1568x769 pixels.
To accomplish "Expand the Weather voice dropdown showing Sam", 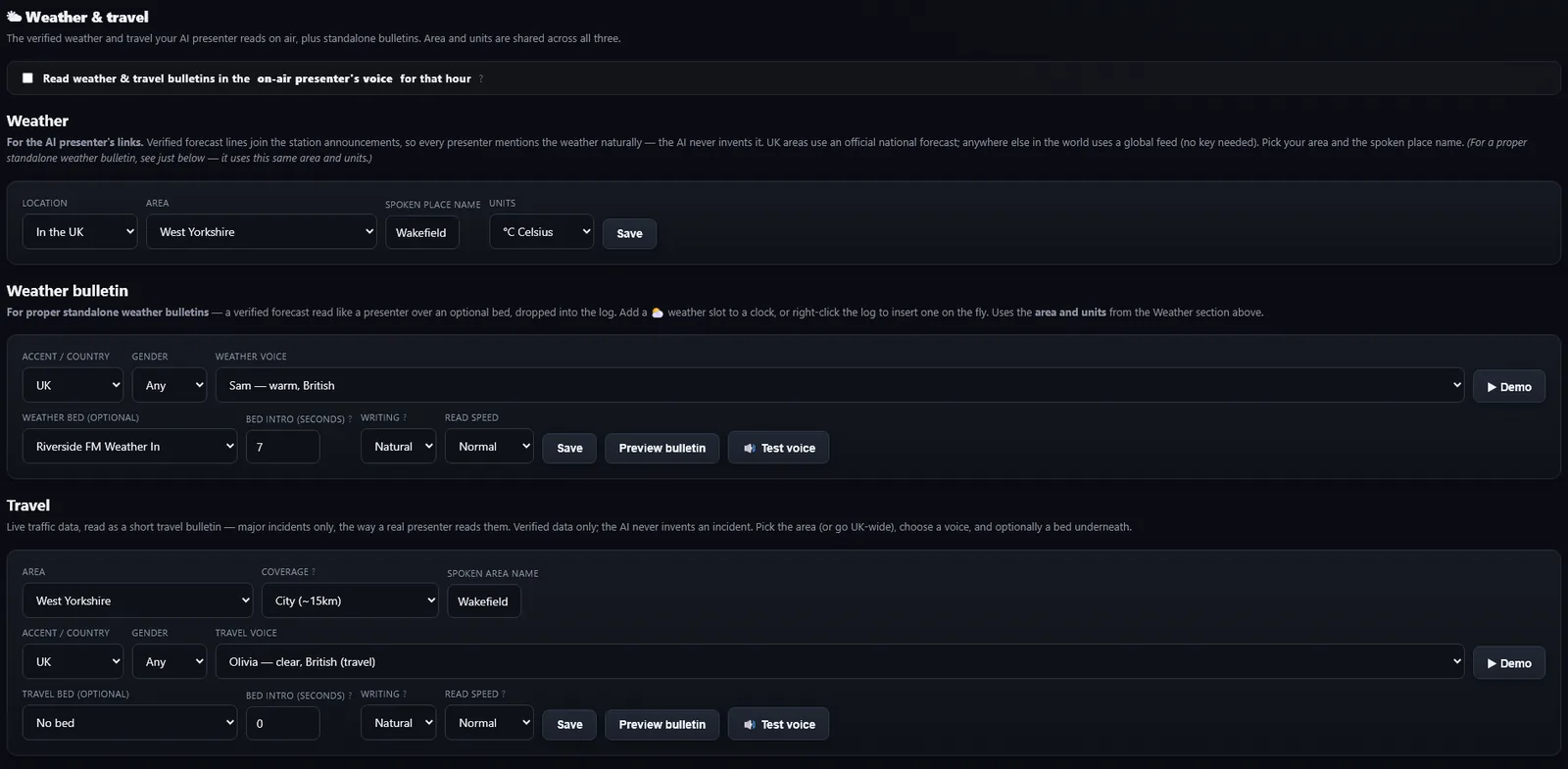I will point(840,386).
